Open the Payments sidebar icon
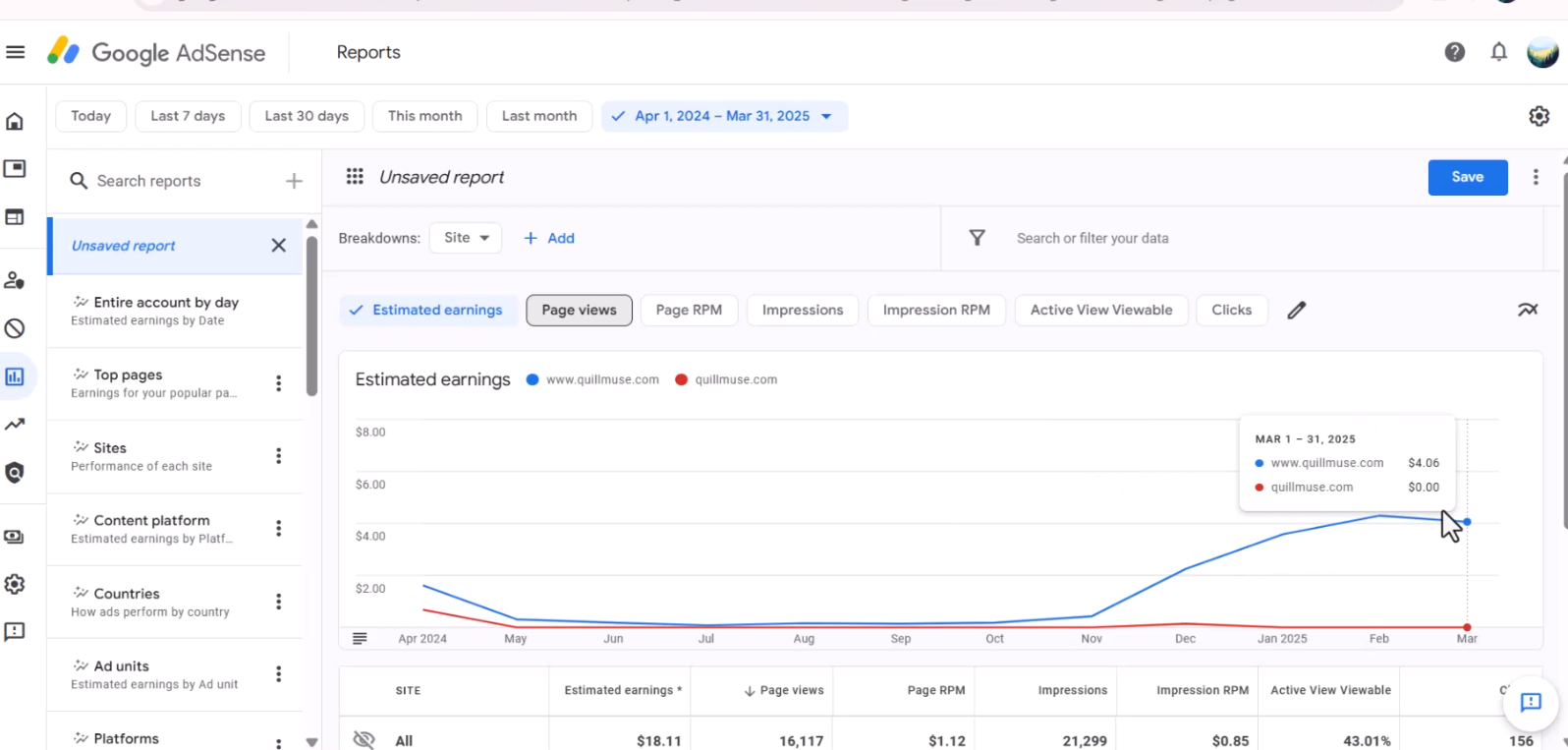Viewport: 1568px width, 750px height. [x=15, y=537]
